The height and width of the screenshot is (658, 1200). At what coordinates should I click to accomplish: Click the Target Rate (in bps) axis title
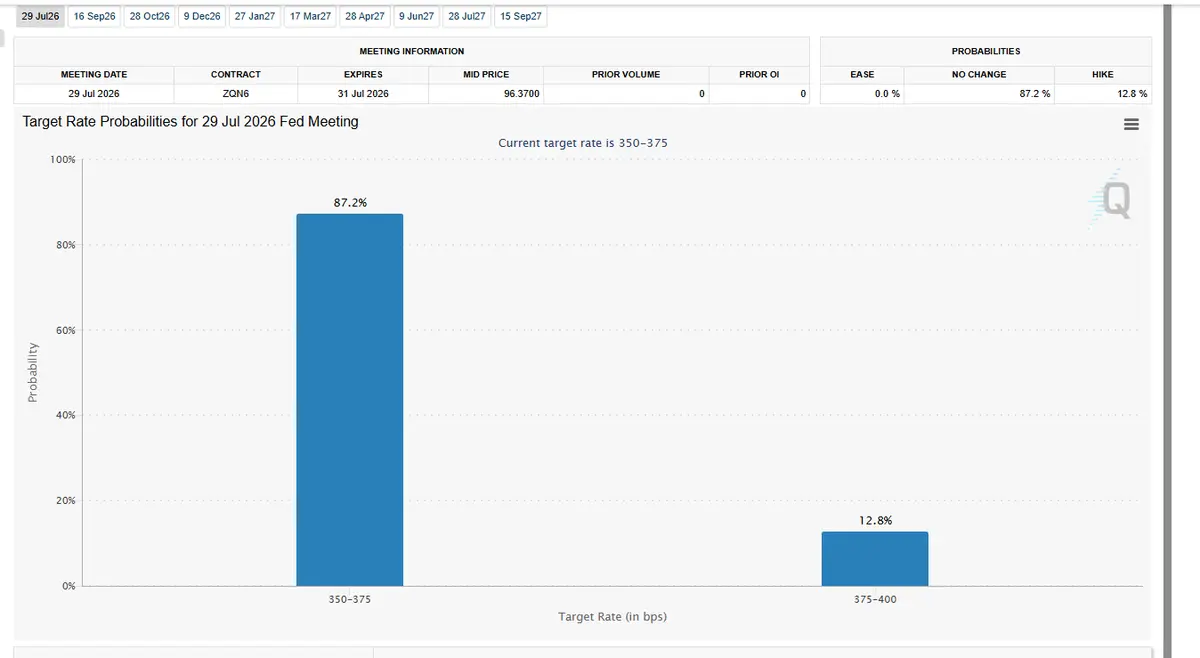coord(612,617)
